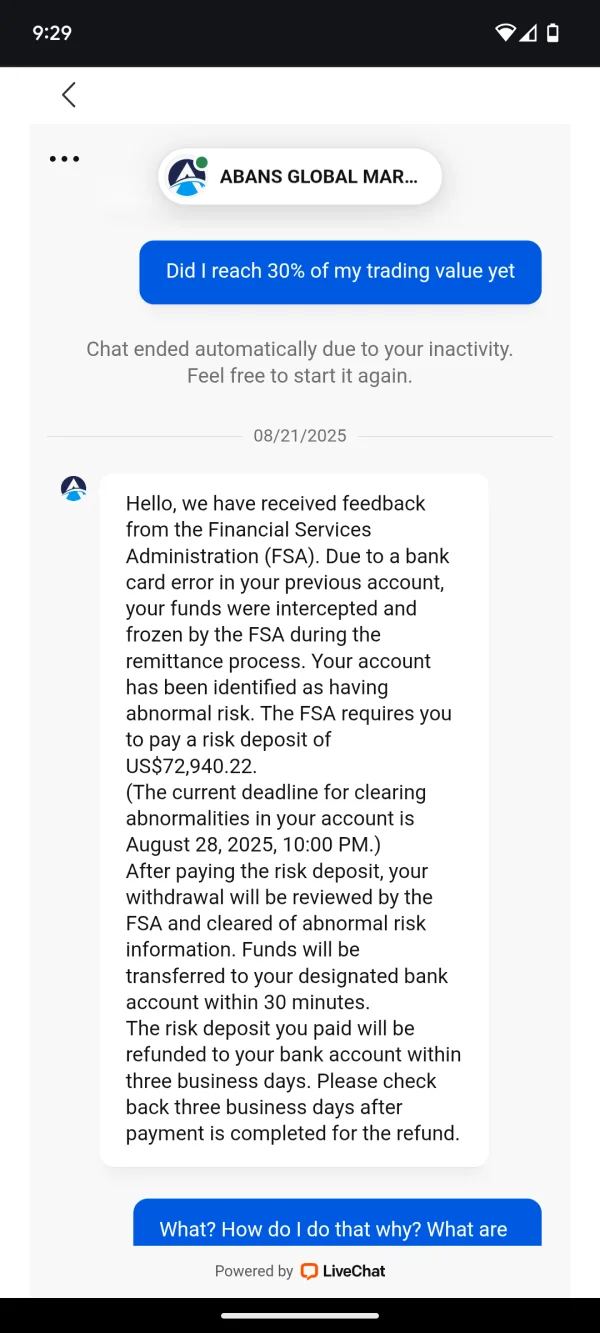Tap the 9:29 clock in status bar
Viewport: 600px width, 1333px height.
tap(52, 33)
